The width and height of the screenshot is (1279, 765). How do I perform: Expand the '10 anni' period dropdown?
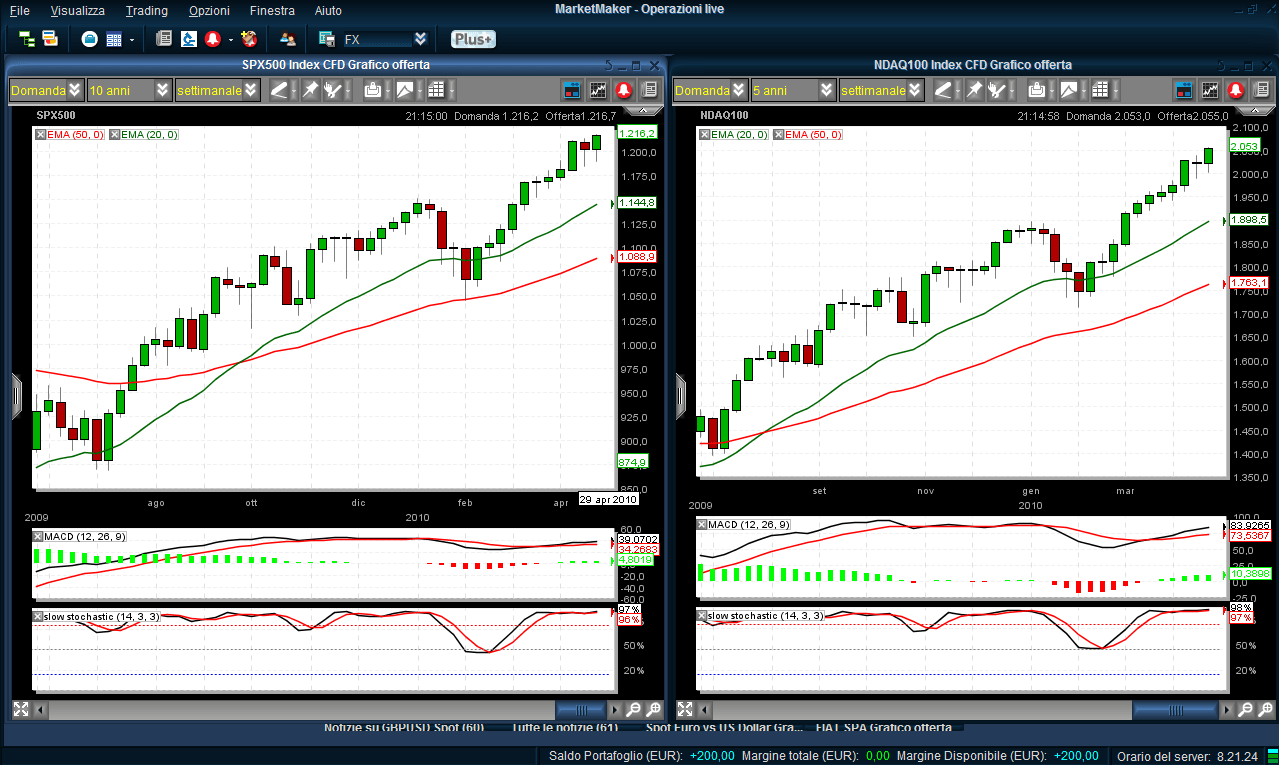pyautogui.click(x=163, y=90)
